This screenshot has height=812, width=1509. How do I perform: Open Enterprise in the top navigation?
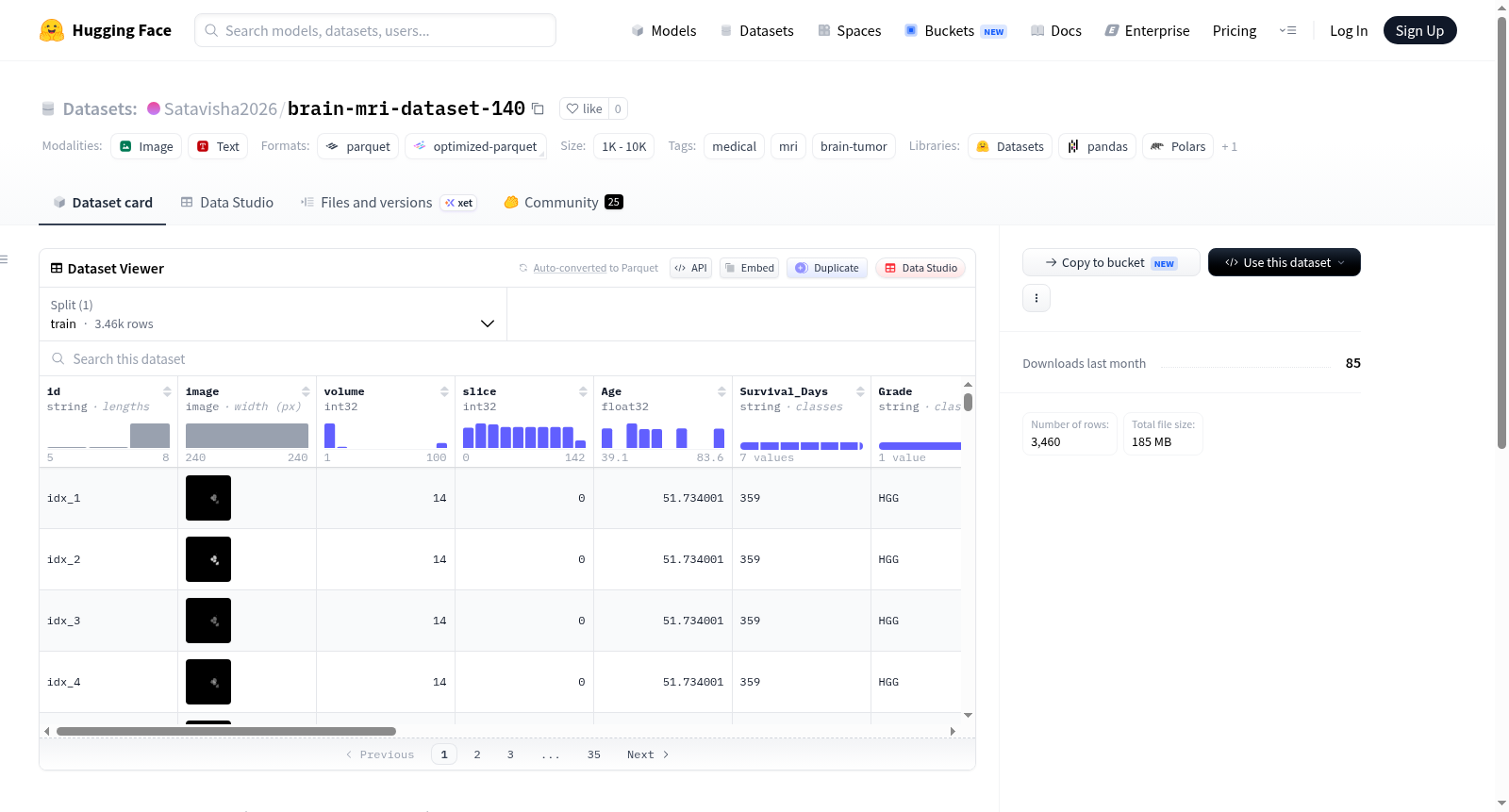click(x=1147, y=30)
